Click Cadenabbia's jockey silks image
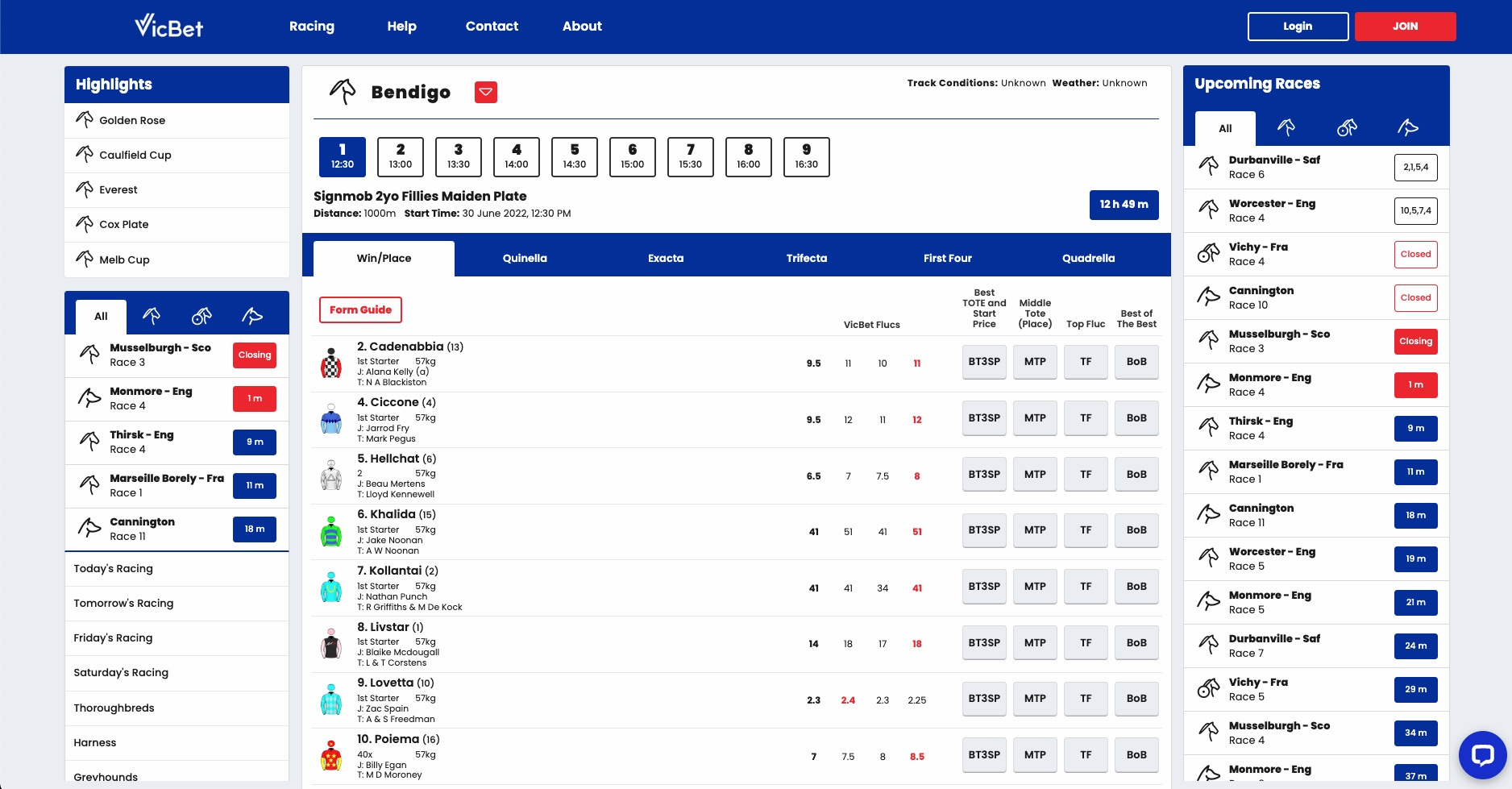 pyautogui.click(x=331, y=363)
